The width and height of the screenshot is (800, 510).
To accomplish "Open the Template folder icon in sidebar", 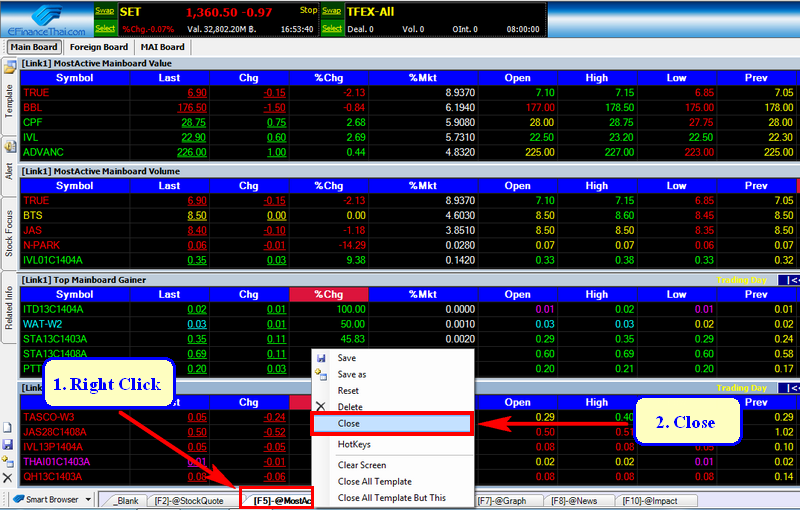I will point(10,67).
